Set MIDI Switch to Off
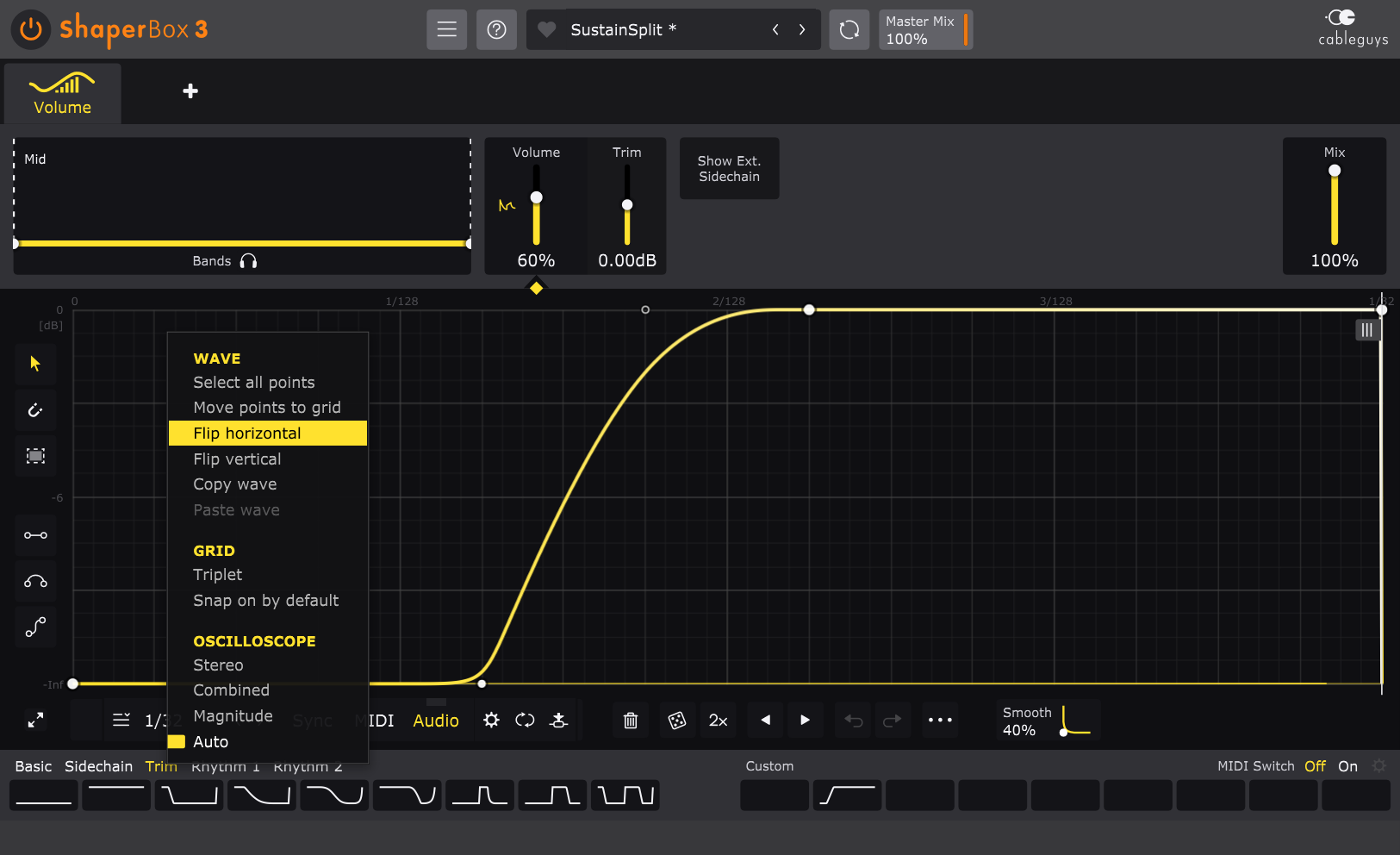Image resolution: width=1400 pixels, height=855 pixels. [1315, 766]
